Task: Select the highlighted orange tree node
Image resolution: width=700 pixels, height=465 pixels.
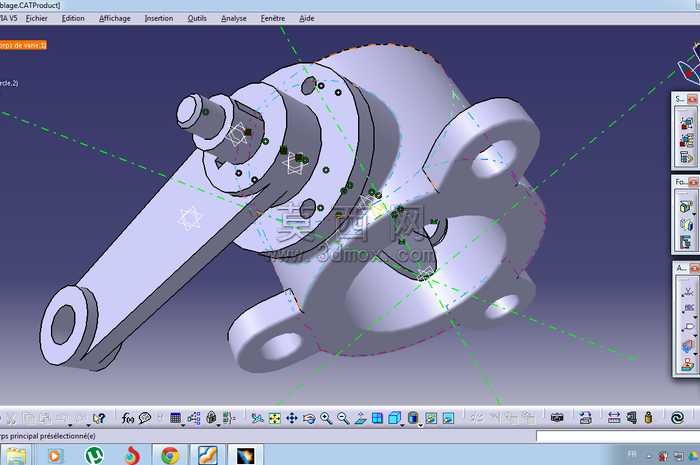Action: [x=23, y=45]
